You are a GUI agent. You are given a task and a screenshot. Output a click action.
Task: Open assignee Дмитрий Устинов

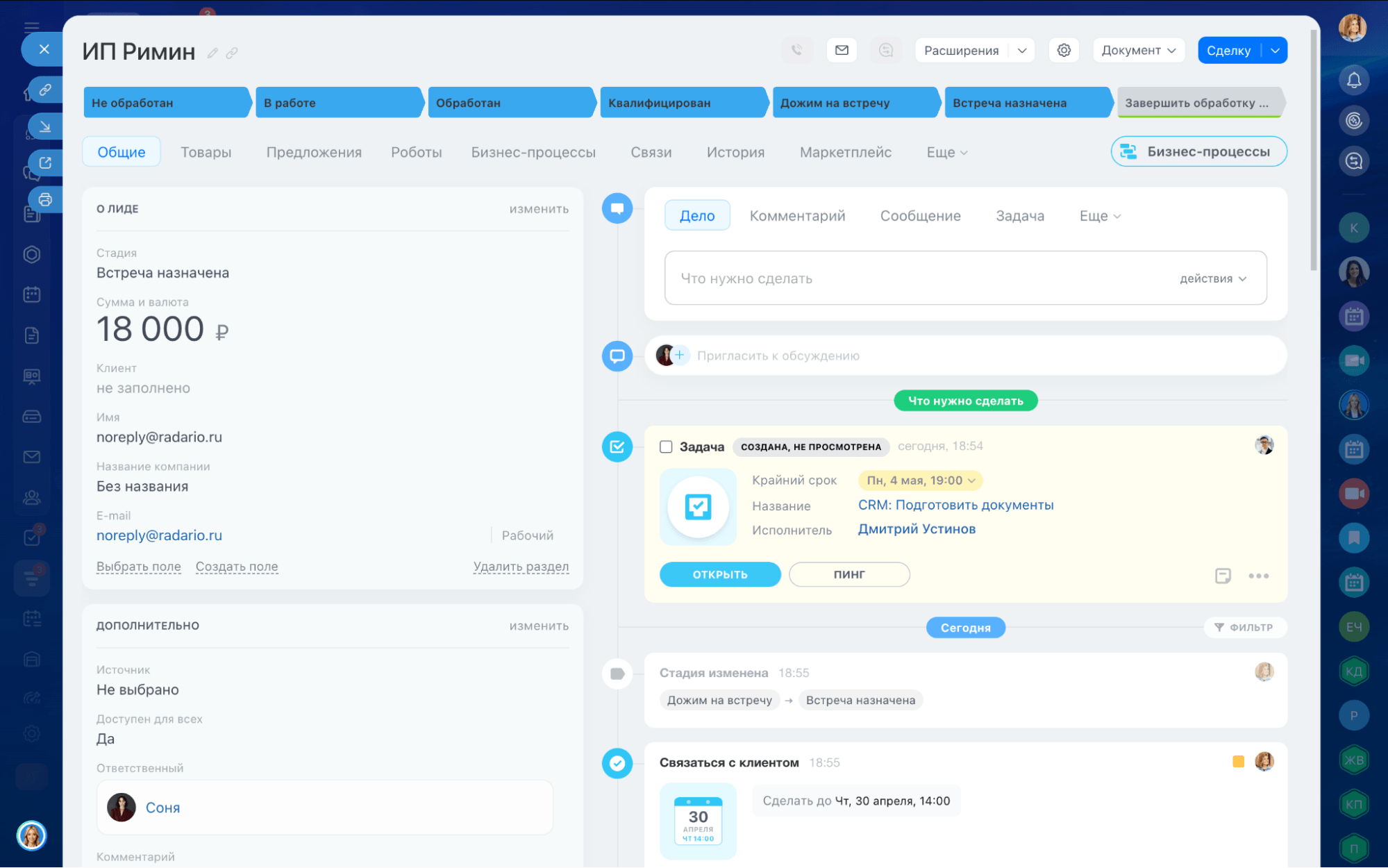(917, 529)
